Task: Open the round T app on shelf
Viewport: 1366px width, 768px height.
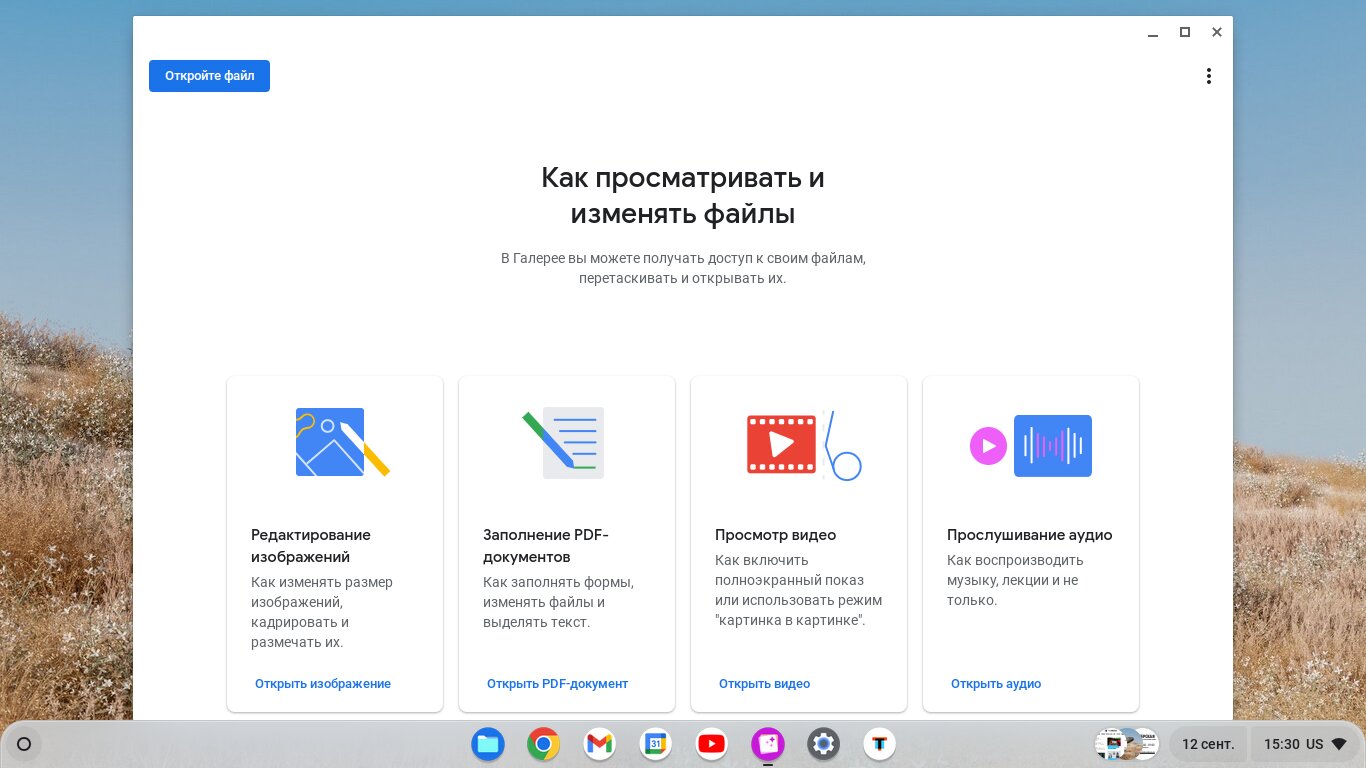Action: click(x=880, y=744)
